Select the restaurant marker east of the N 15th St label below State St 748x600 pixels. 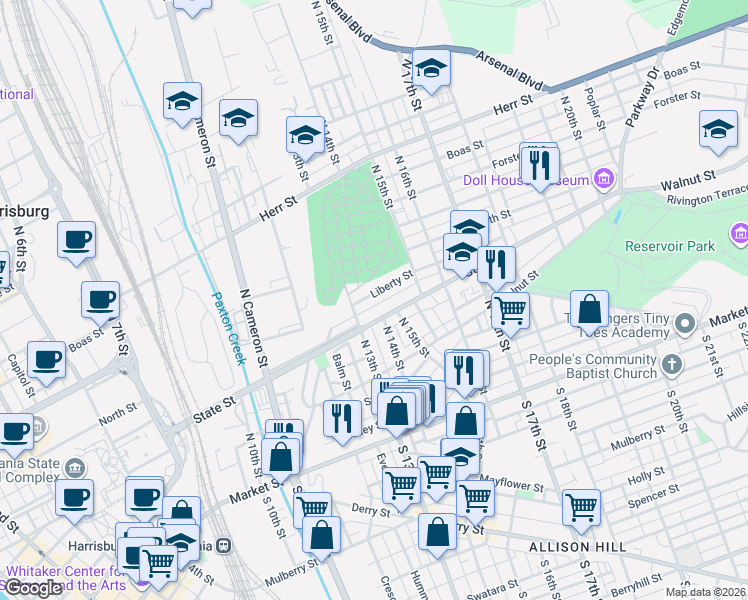coord(463,373)
